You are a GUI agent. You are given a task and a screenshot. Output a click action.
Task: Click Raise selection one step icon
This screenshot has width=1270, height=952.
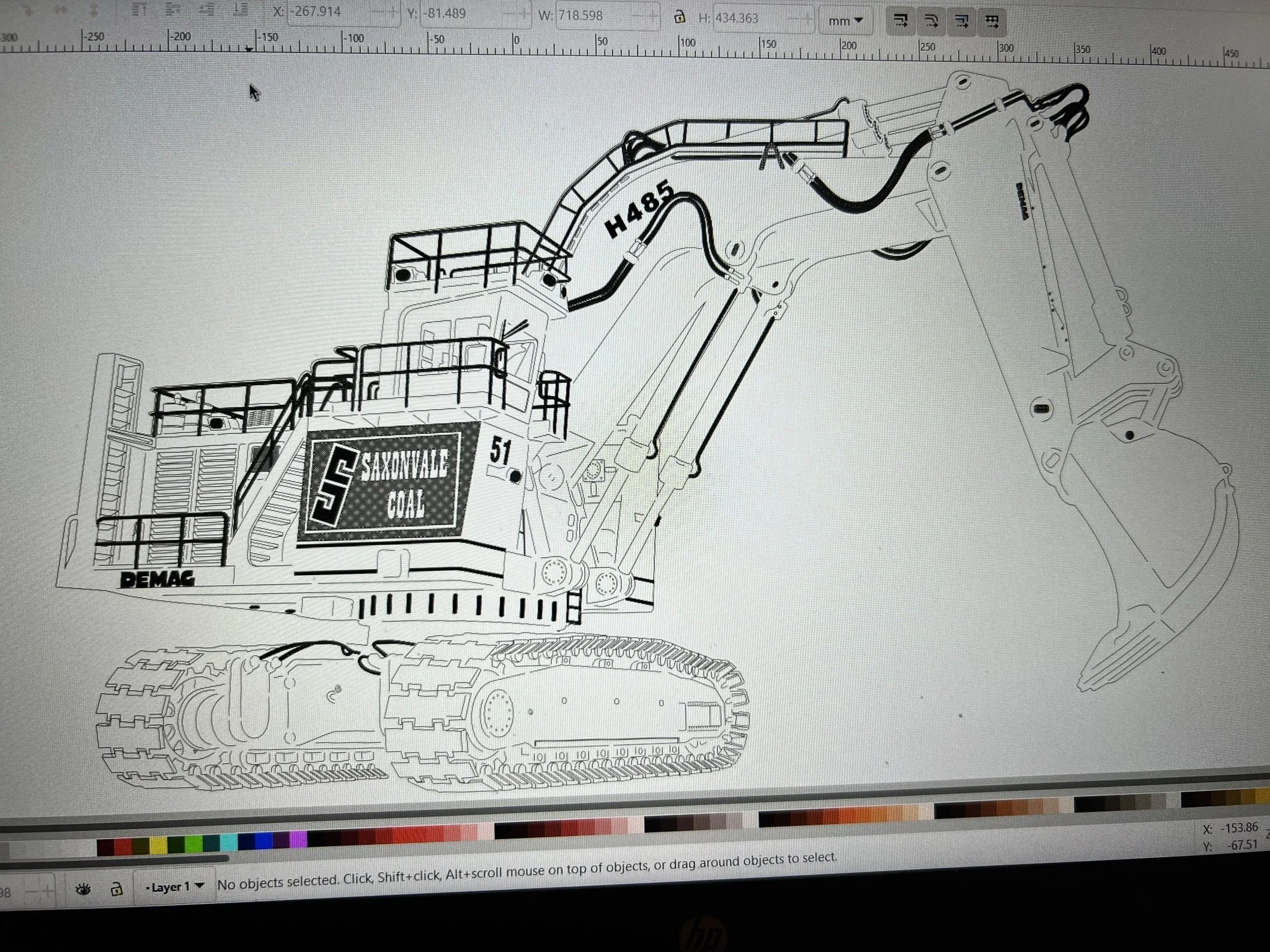pyautogui.click(x=173, y=9)
